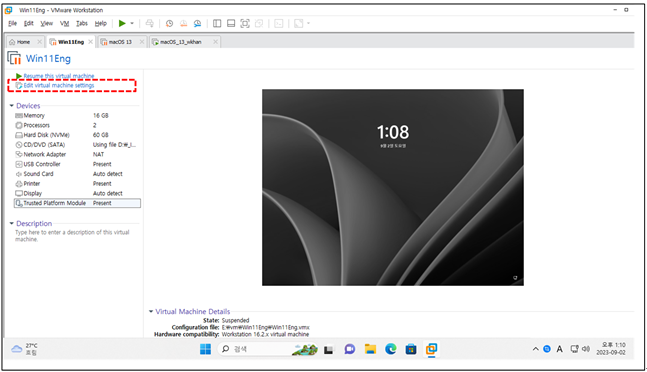Select the CD/DVD (SATA) device
Screen dimensions: 647x372
pyautogui.click(x=77, y=145)
